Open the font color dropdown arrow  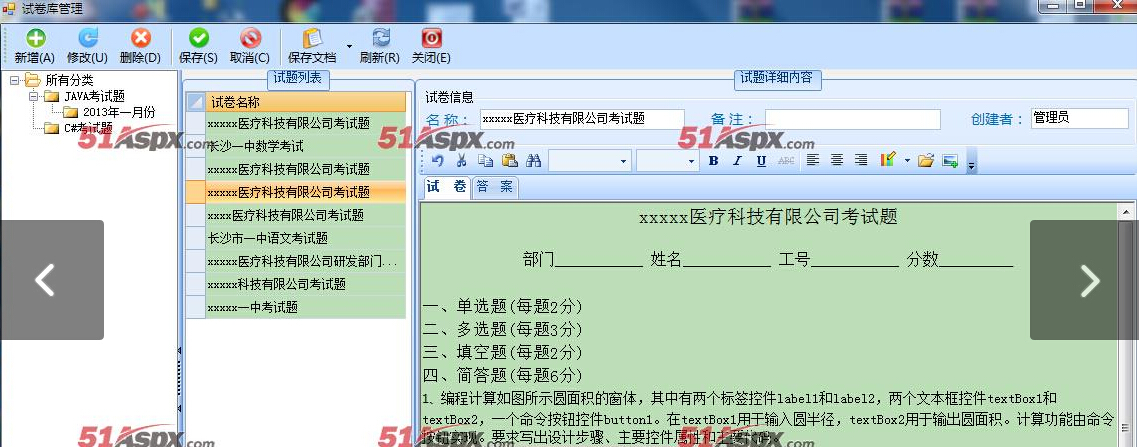(907, 161)
